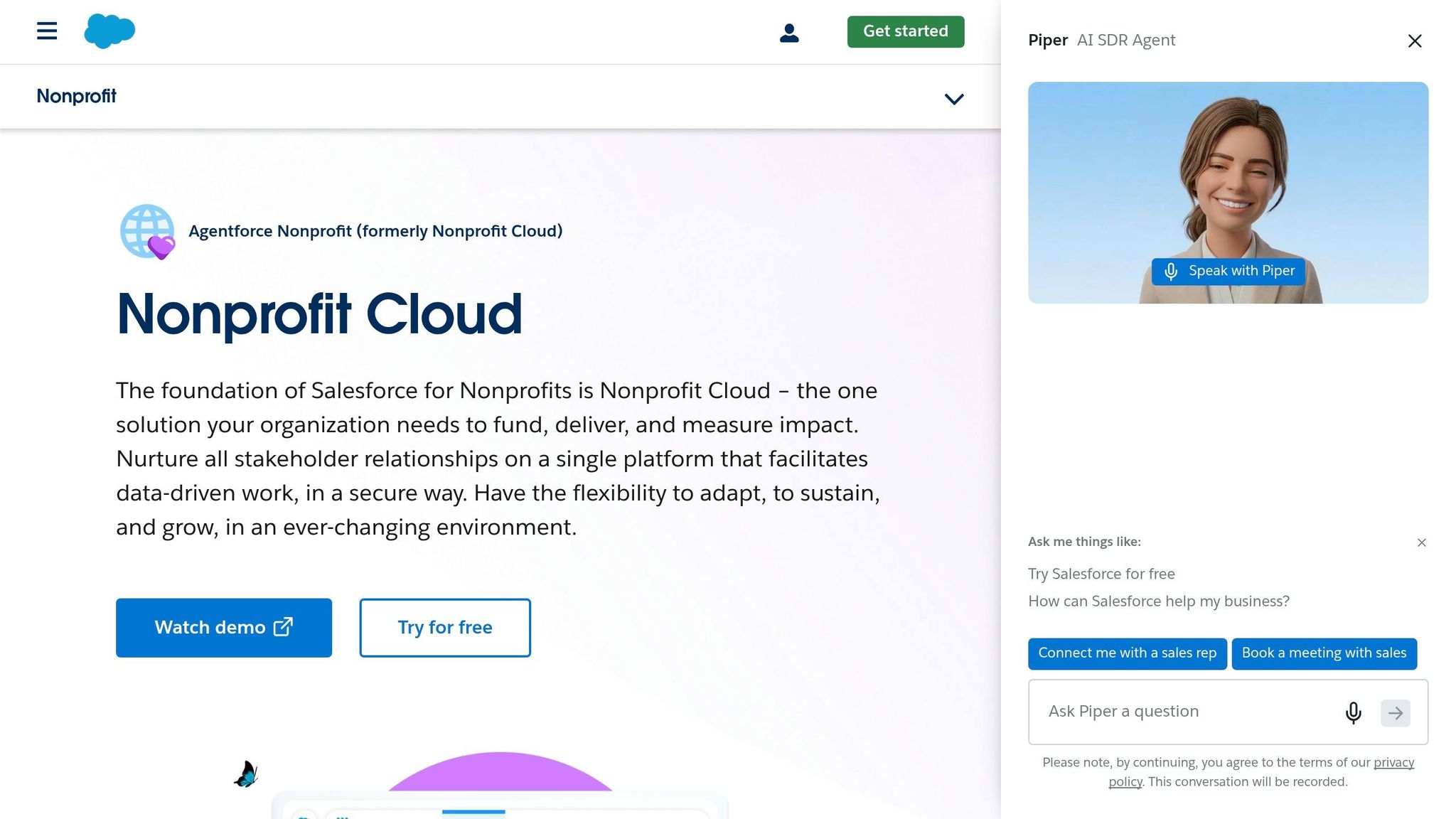Open the hamburger navigation menu
The width and height of the screenshot is (1456, 819).
tap(47, 31)
